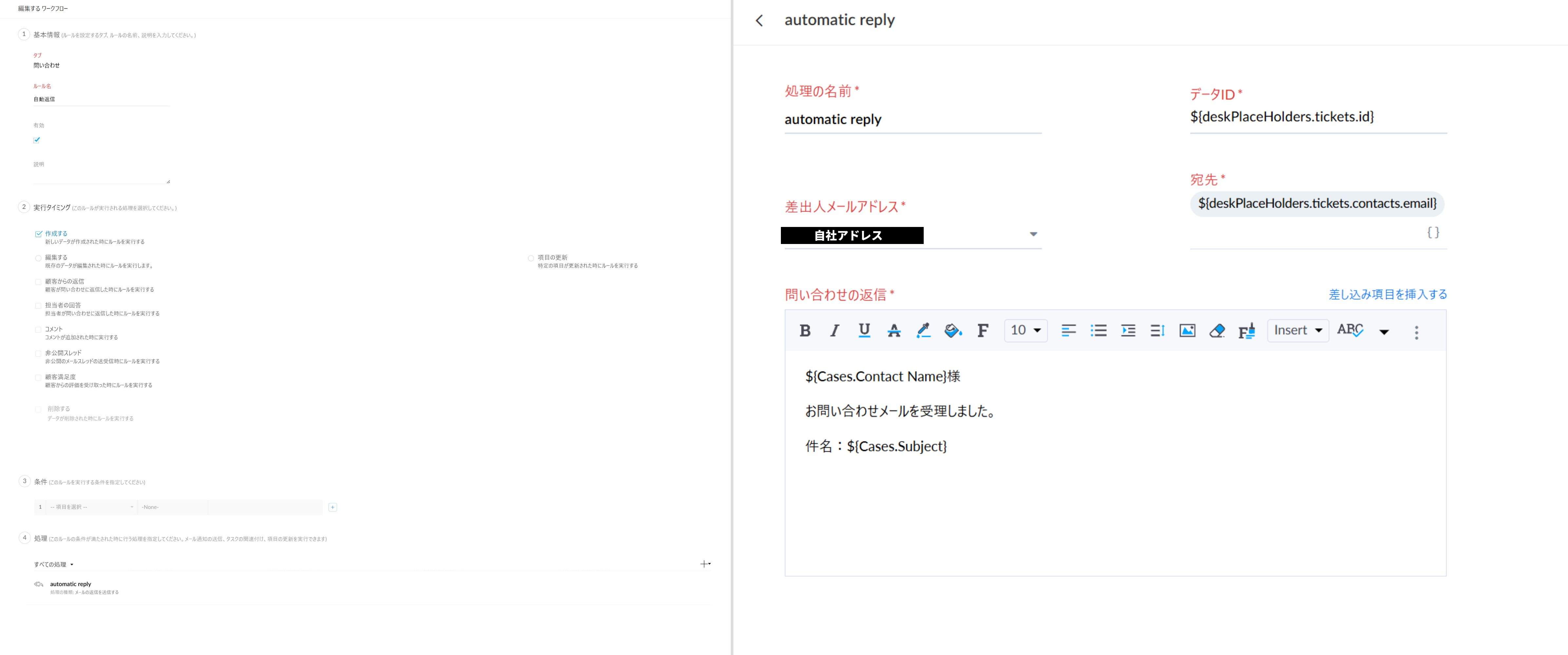
Task: Insert an image into reply body
Action: (x=1187, y=330)
